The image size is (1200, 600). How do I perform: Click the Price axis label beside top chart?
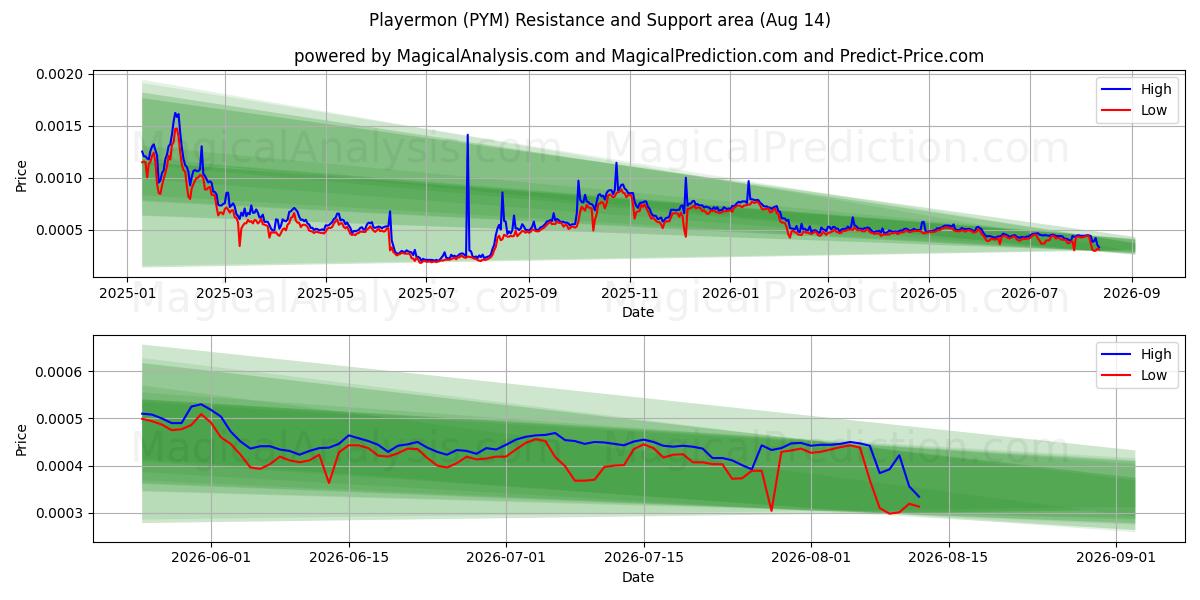pyautogui.click(x=22, y=174)
